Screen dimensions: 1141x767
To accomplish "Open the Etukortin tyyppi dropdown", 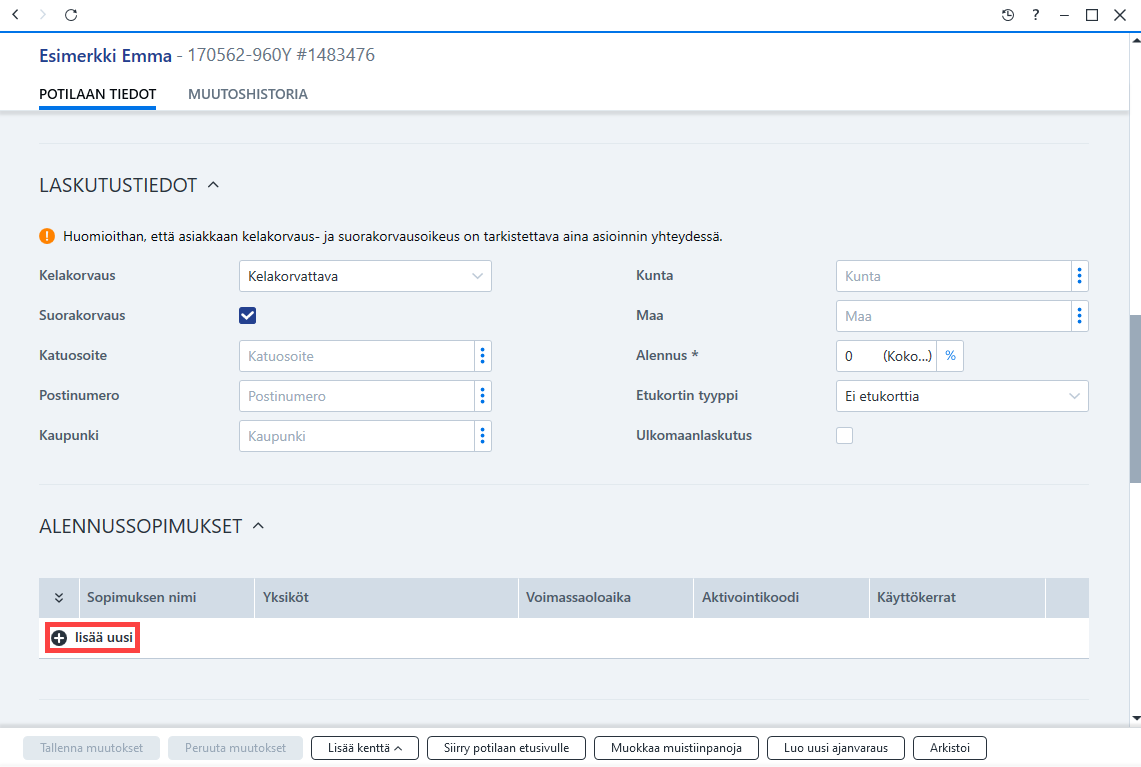I will 962,396.
